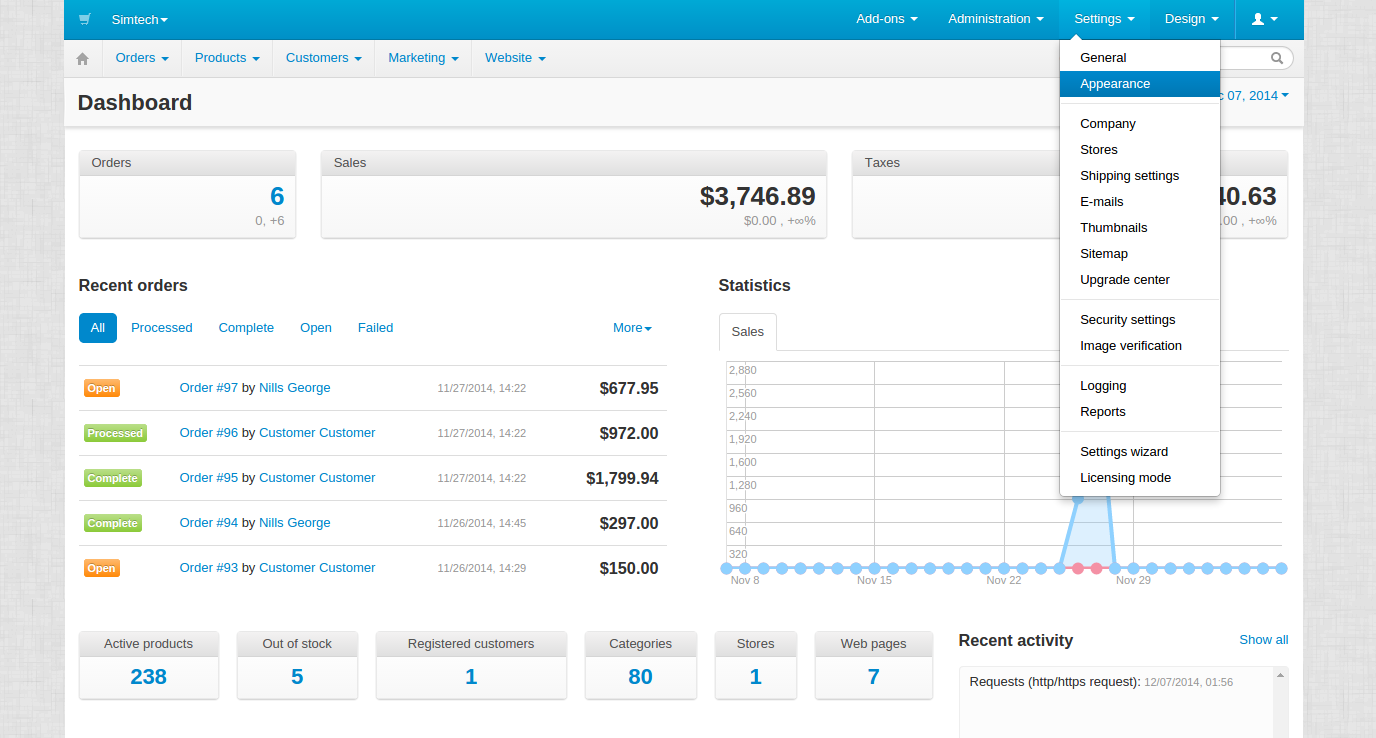The width and height of the screenshot is (1376, 738).
Task: Click the Open status badge on Order #97
Action: click(101, 388)
